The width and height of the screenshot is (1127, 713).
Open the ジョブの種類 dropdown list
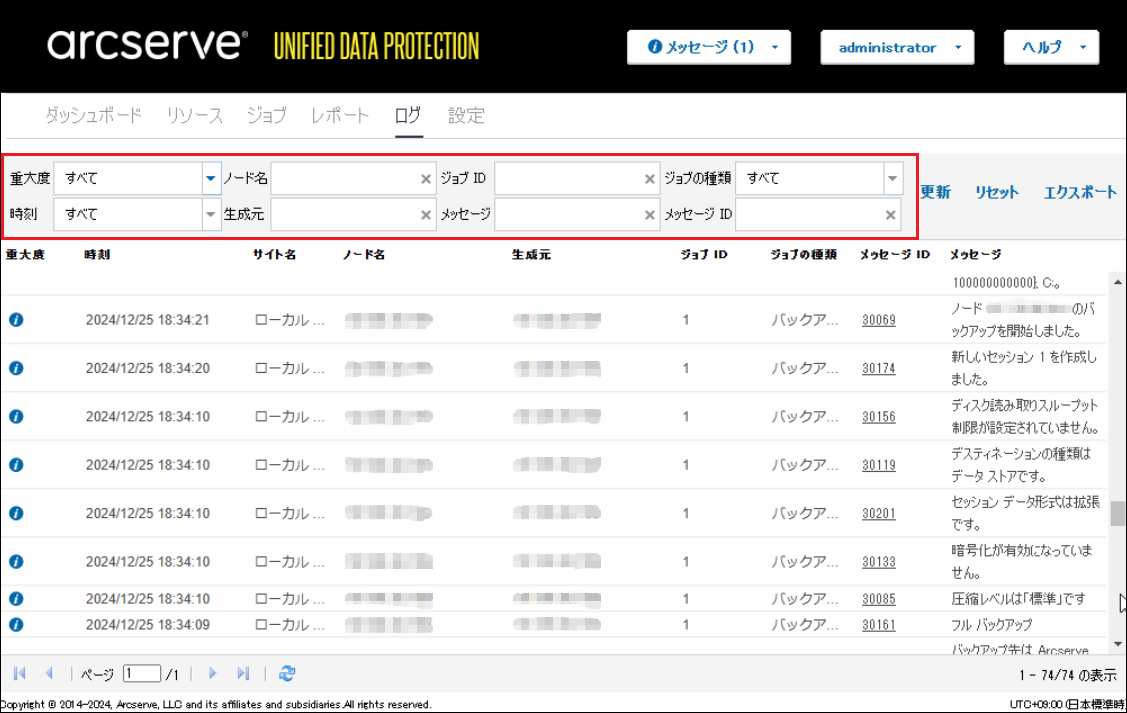(892, 179)
